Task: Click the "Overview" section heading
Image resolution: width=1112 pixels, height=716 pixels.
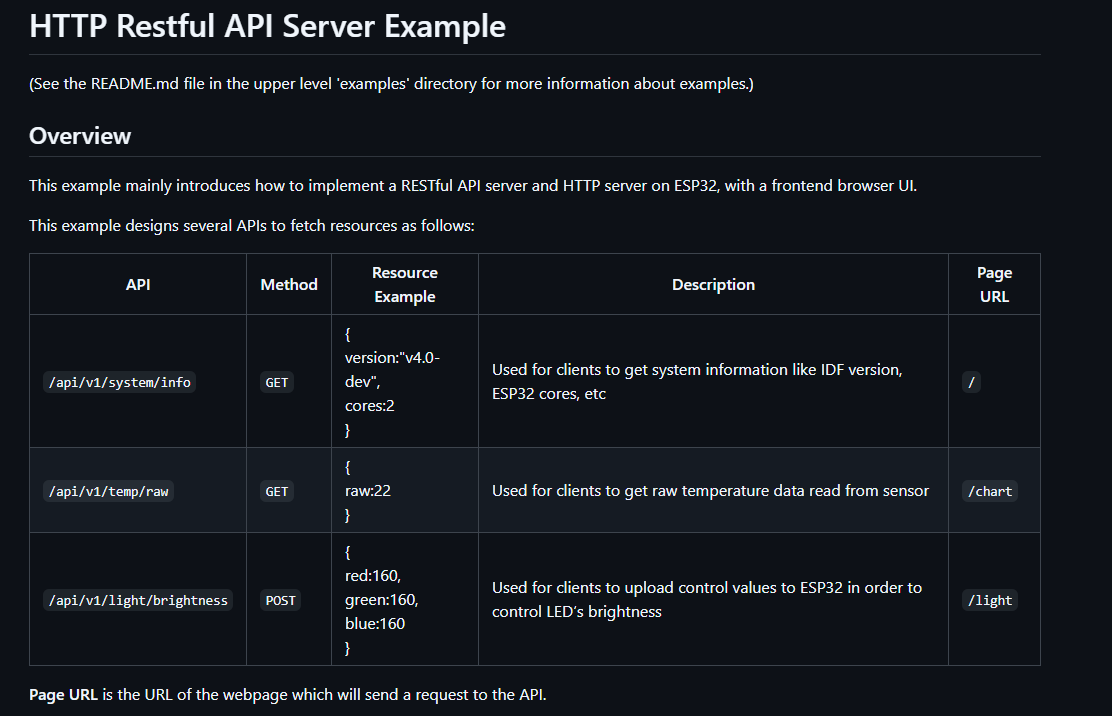Action: coord(80,136)
